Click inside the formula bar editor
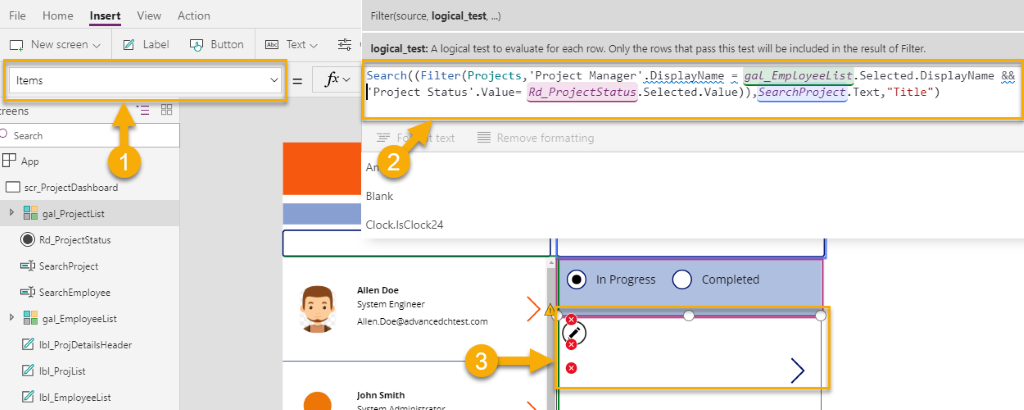Screen dimensions: 1024x410 pyautogui.click(x=692, y=91)
